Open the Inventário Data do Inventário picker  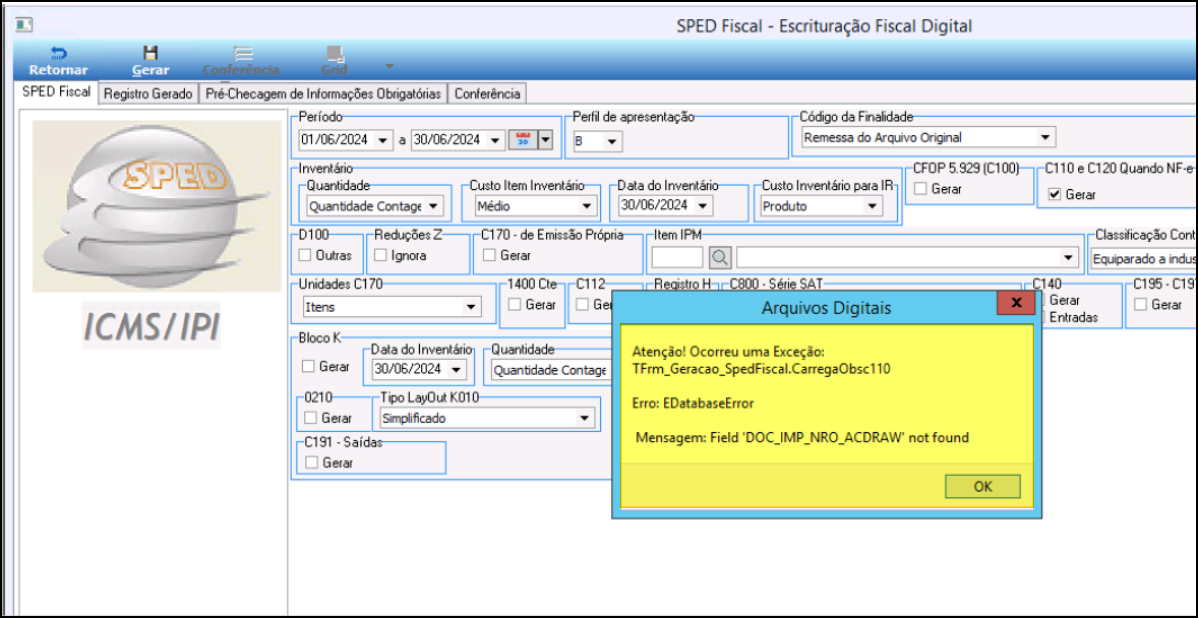click(x=704, y=205)
